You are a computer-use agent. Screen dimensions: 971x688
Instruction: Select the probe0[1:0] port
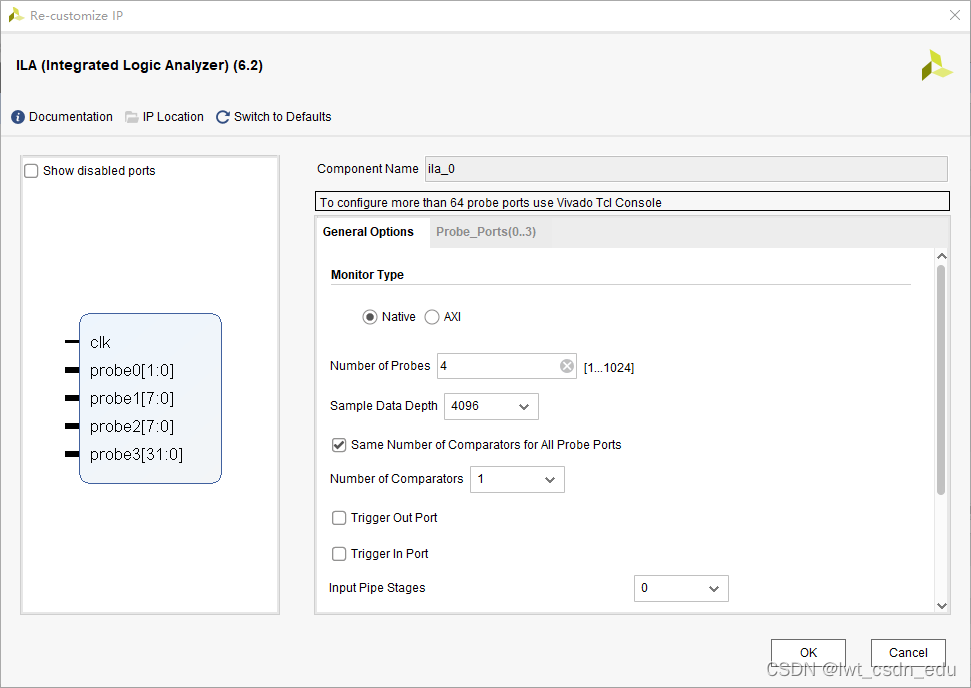(x=132, y=370)
